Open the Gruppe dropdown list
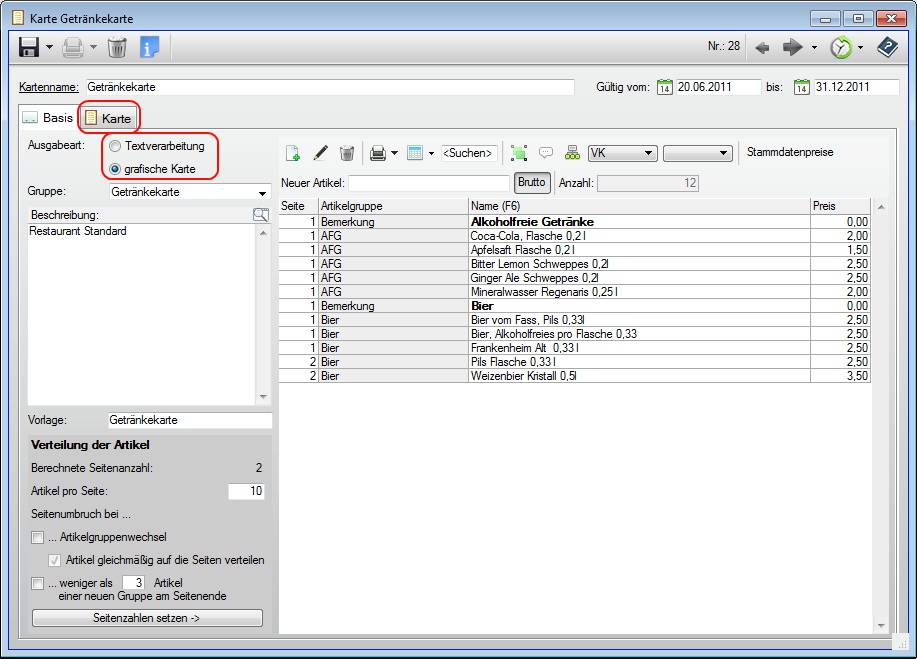 263,192
